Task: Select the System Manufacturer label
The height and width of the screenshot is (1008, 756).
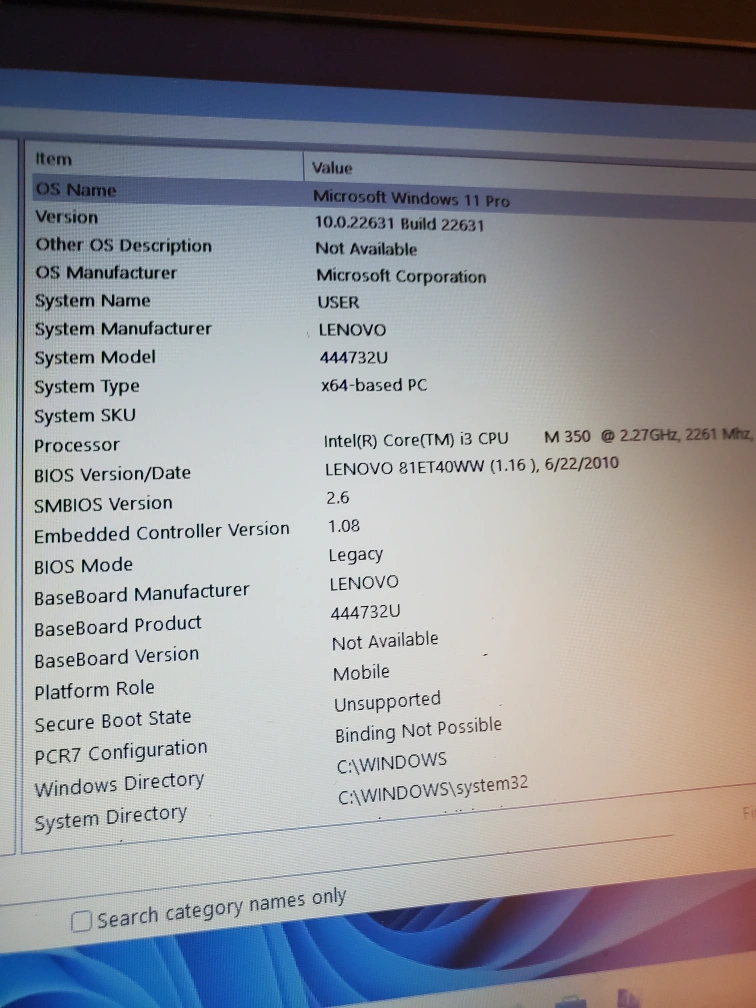Action: [123, 329]
